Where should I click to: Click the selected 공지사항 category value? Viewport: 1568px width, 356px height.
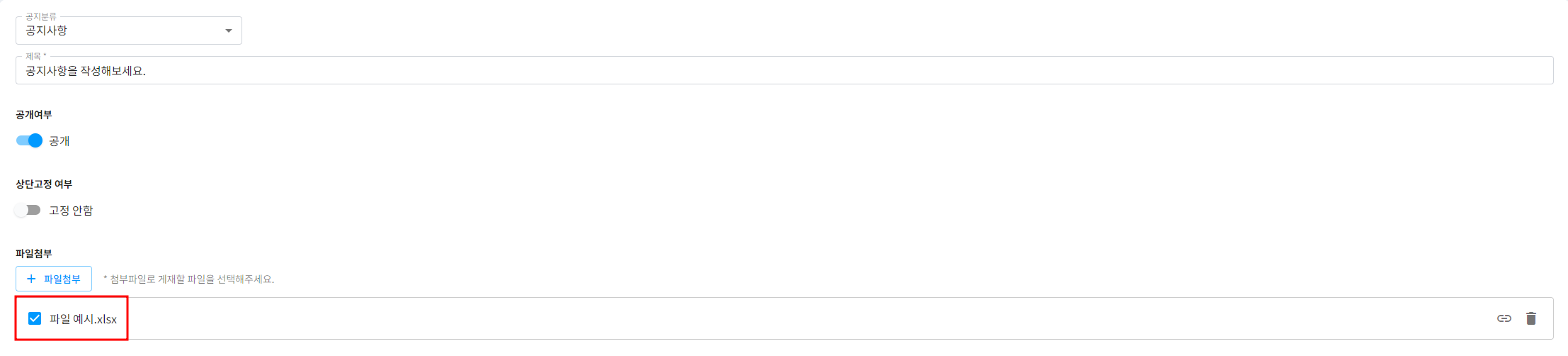coord(47,30)
